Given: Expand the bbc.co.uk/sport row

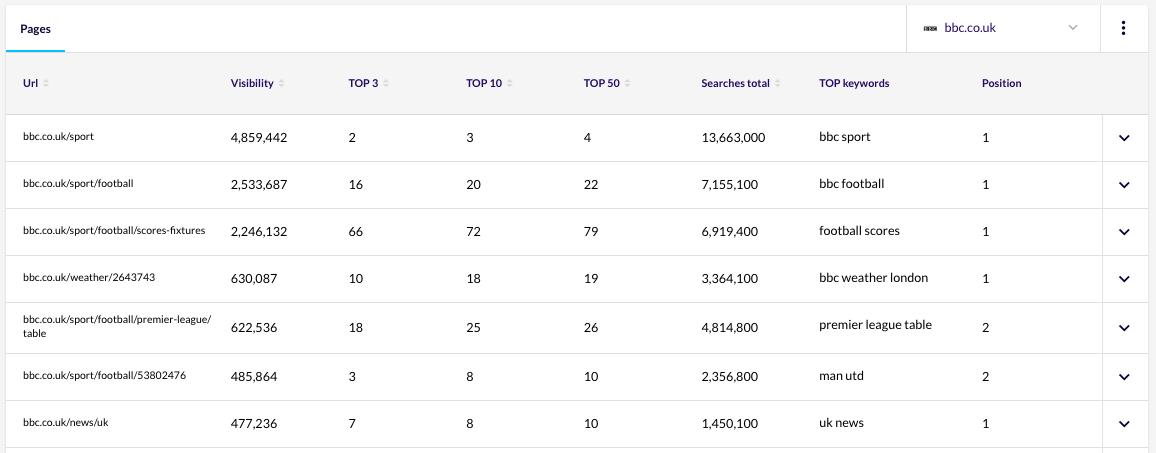Looking at the screenshot, I should [x=1124, y=138].
